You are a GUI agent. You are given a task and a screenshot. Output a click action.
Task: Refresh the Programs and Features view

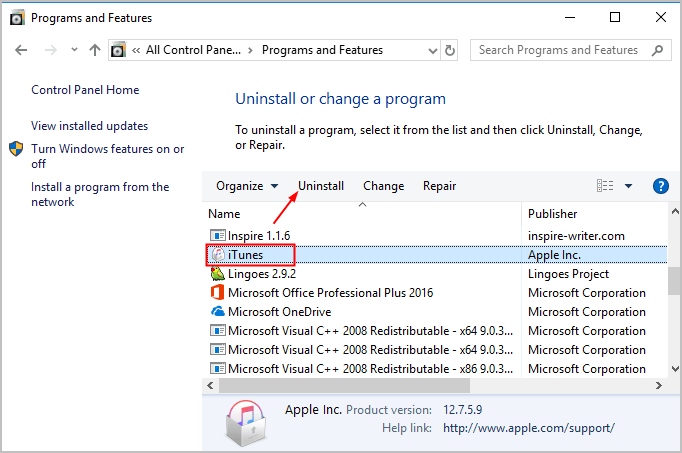[x=450, y=50]
